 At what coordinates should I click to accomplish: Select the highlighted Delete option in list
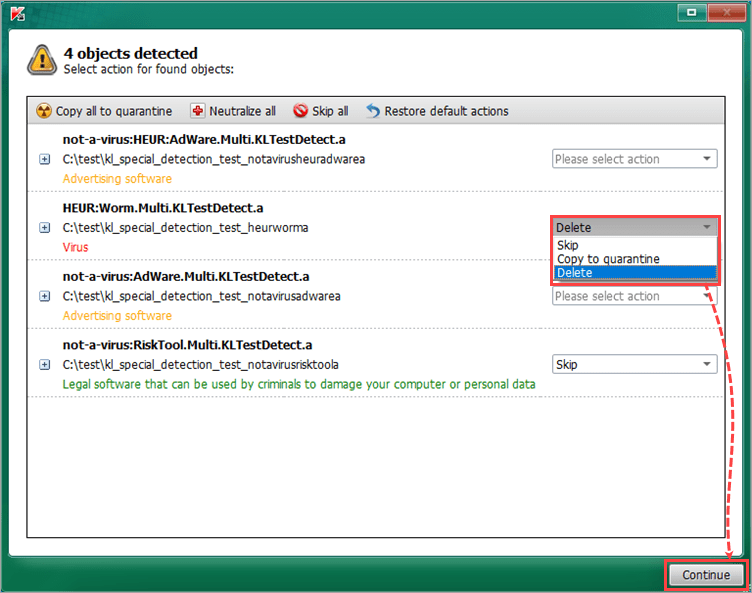pyautogui.click(x=575, y=273)
